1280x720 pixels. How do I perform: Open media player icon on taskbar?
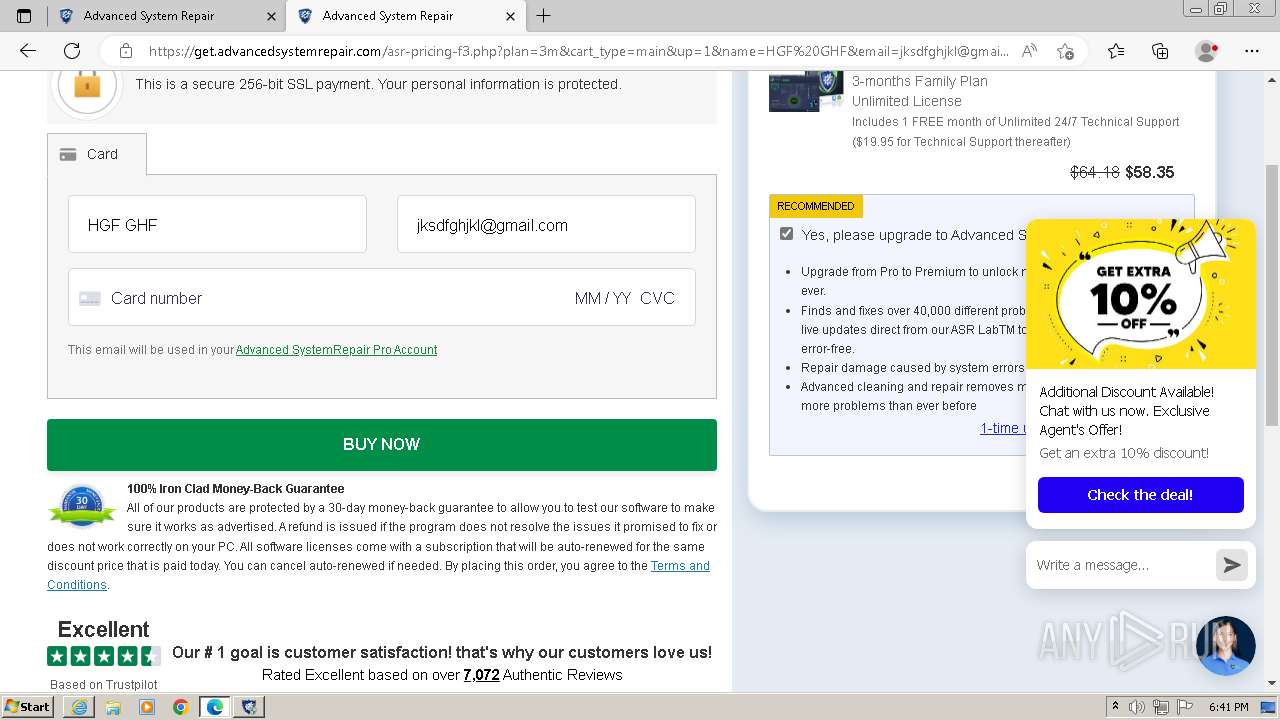coord(147,707)
